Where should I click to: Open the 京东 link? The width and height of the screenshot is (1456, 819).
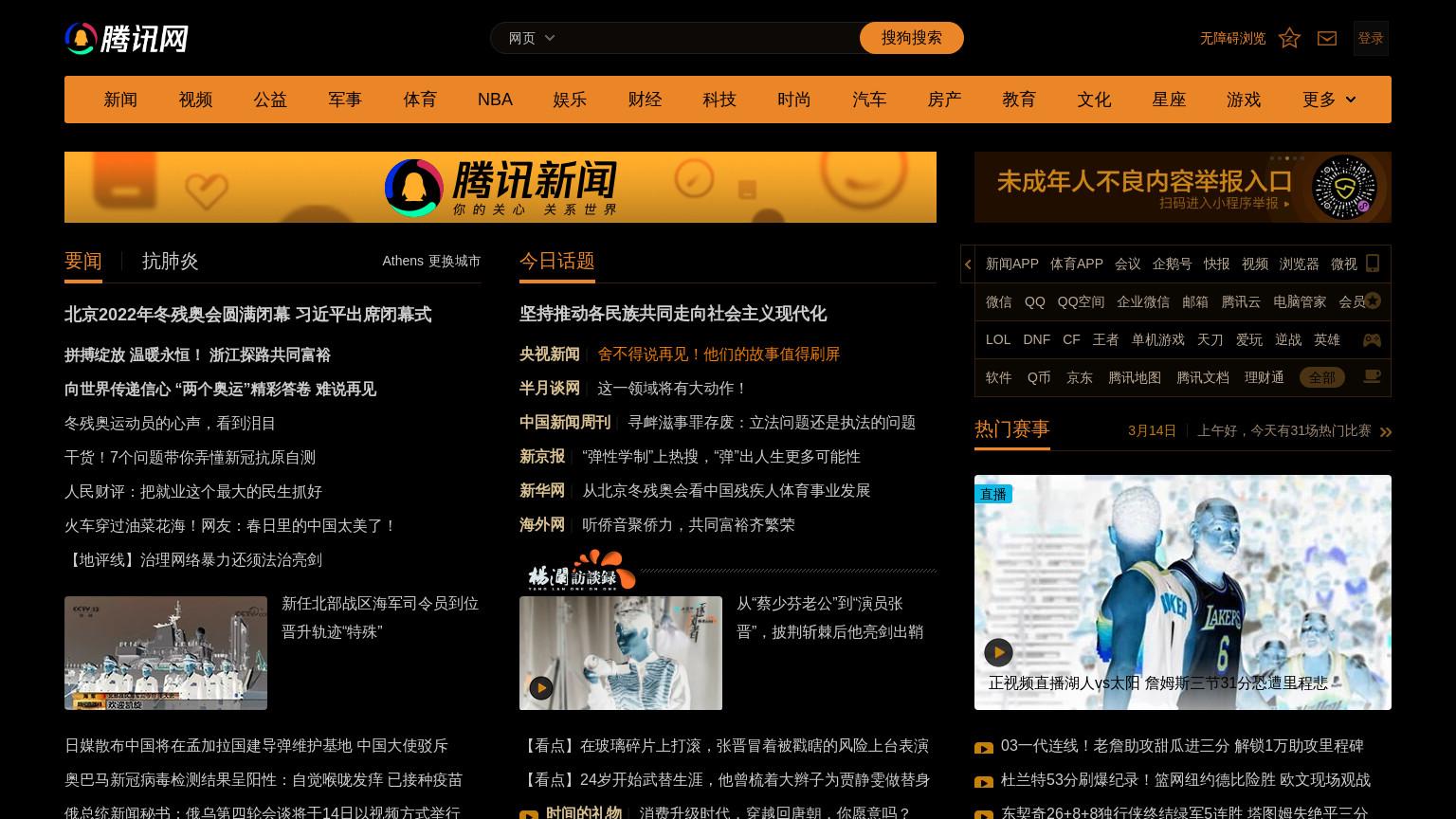tap(1080, 377)
